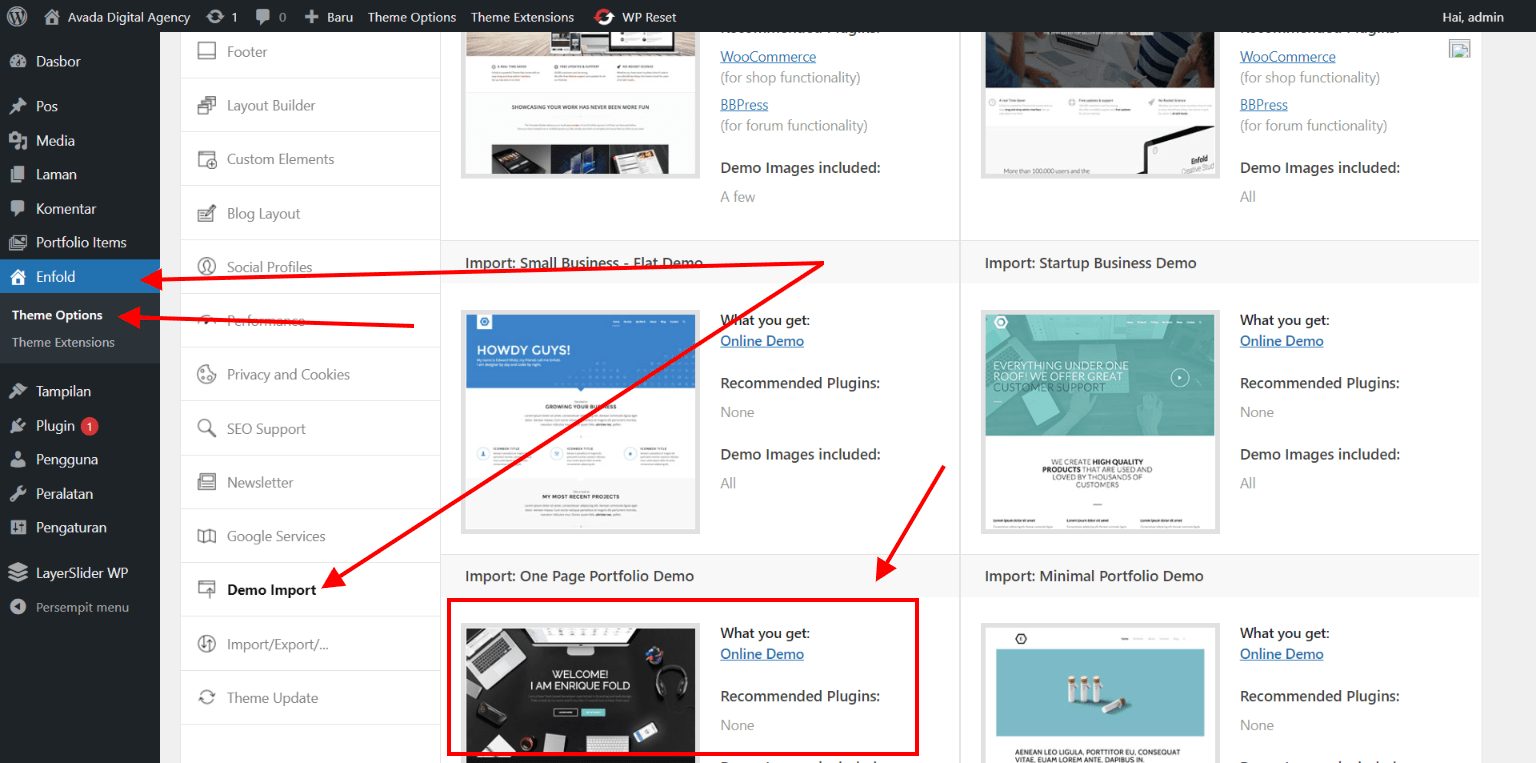1536x763 pixels.
Task: Click the Small Business Flat demo thumbnail
Action: (x=580, y=421)
